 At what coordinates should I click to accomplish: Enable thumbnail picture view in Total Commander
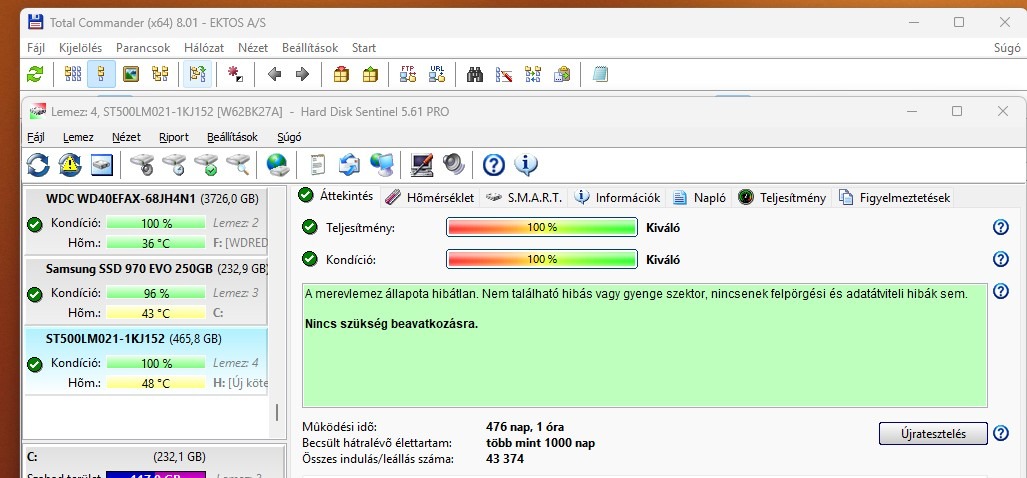(131, 75)
